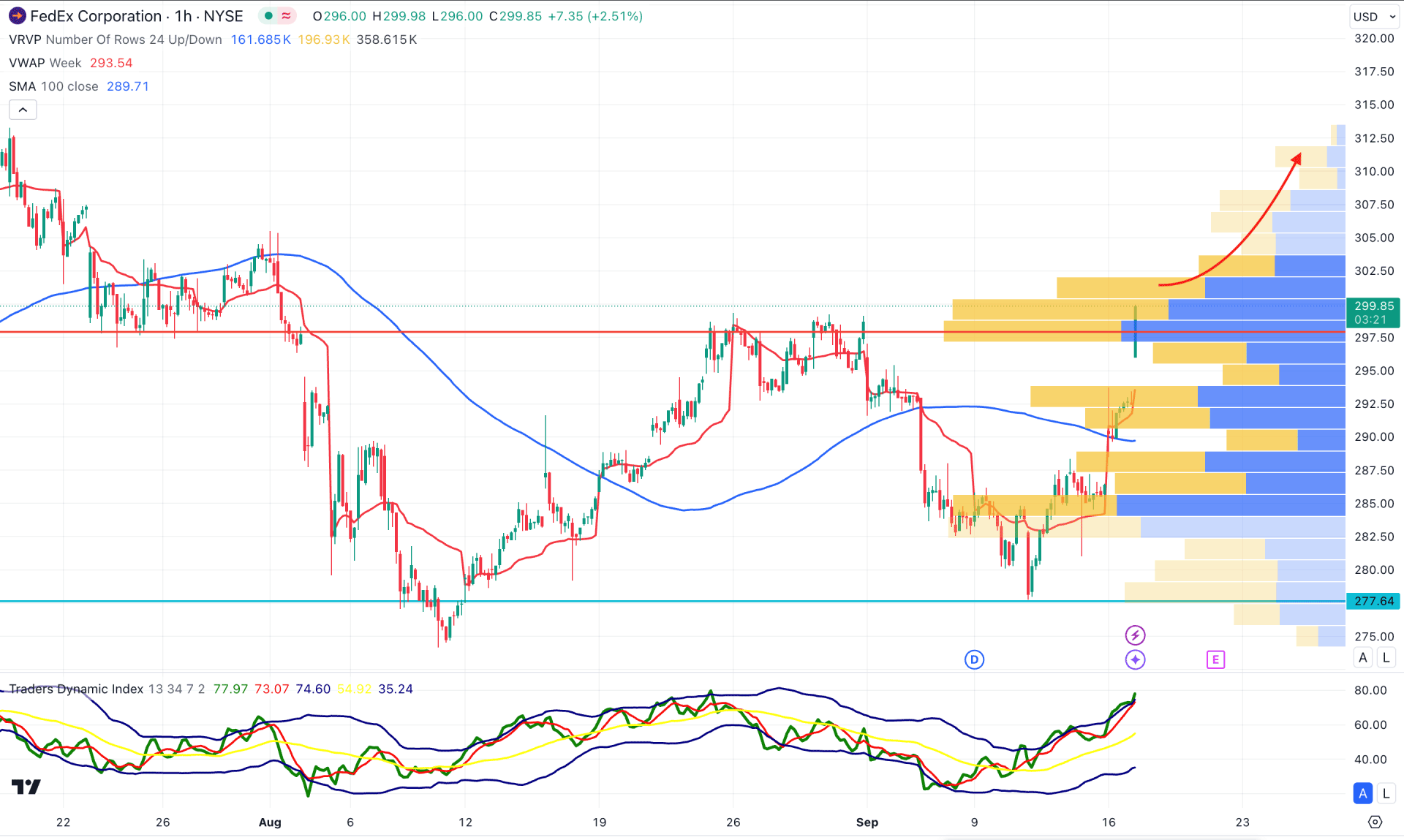Select the SMA 100 close indicator legend
The width and height of the screenshot is (1404, 840).
53,86
